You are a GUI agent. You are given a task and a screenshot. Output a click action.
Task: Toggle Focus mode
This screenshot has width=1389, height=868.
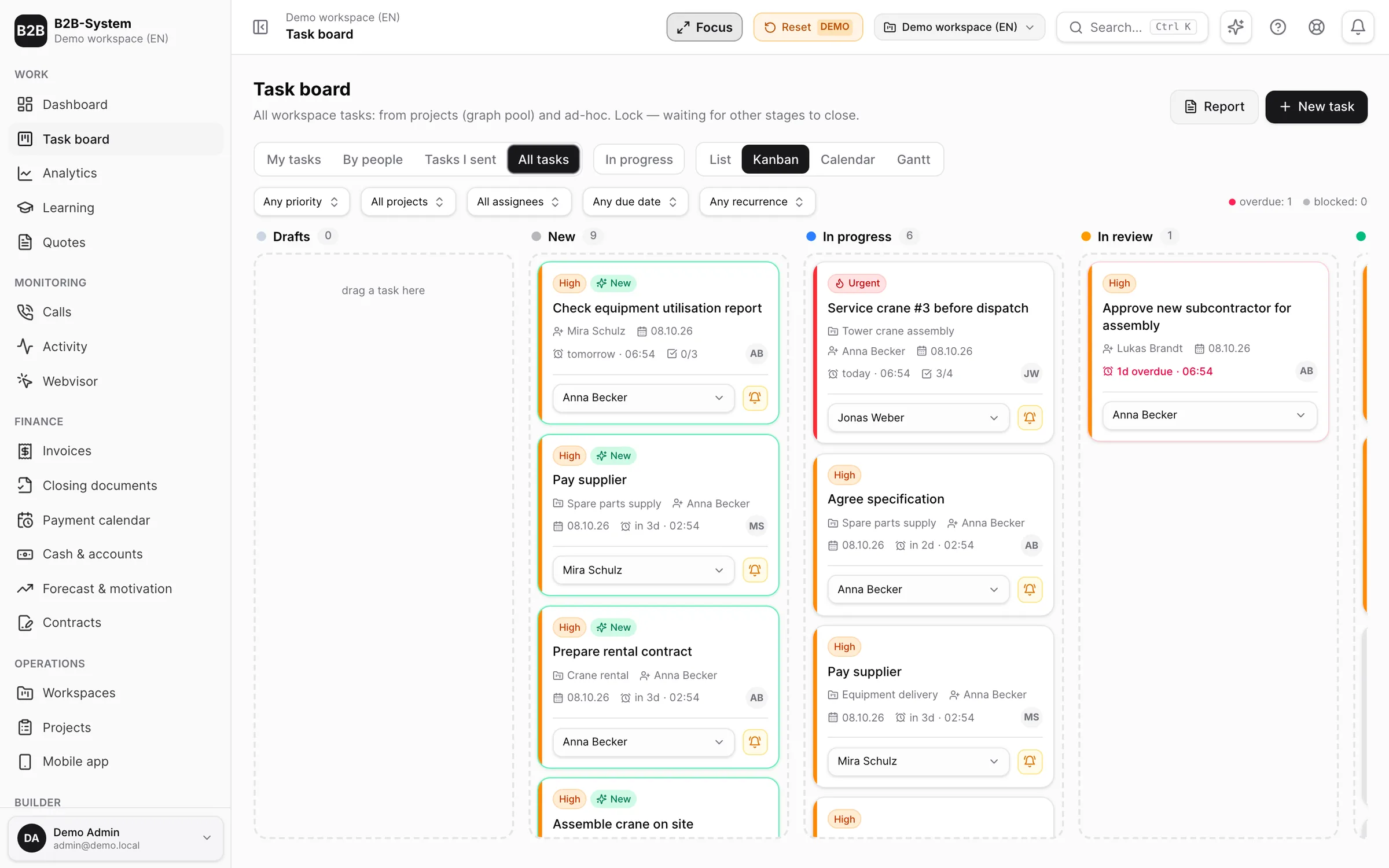click(704, 27)
